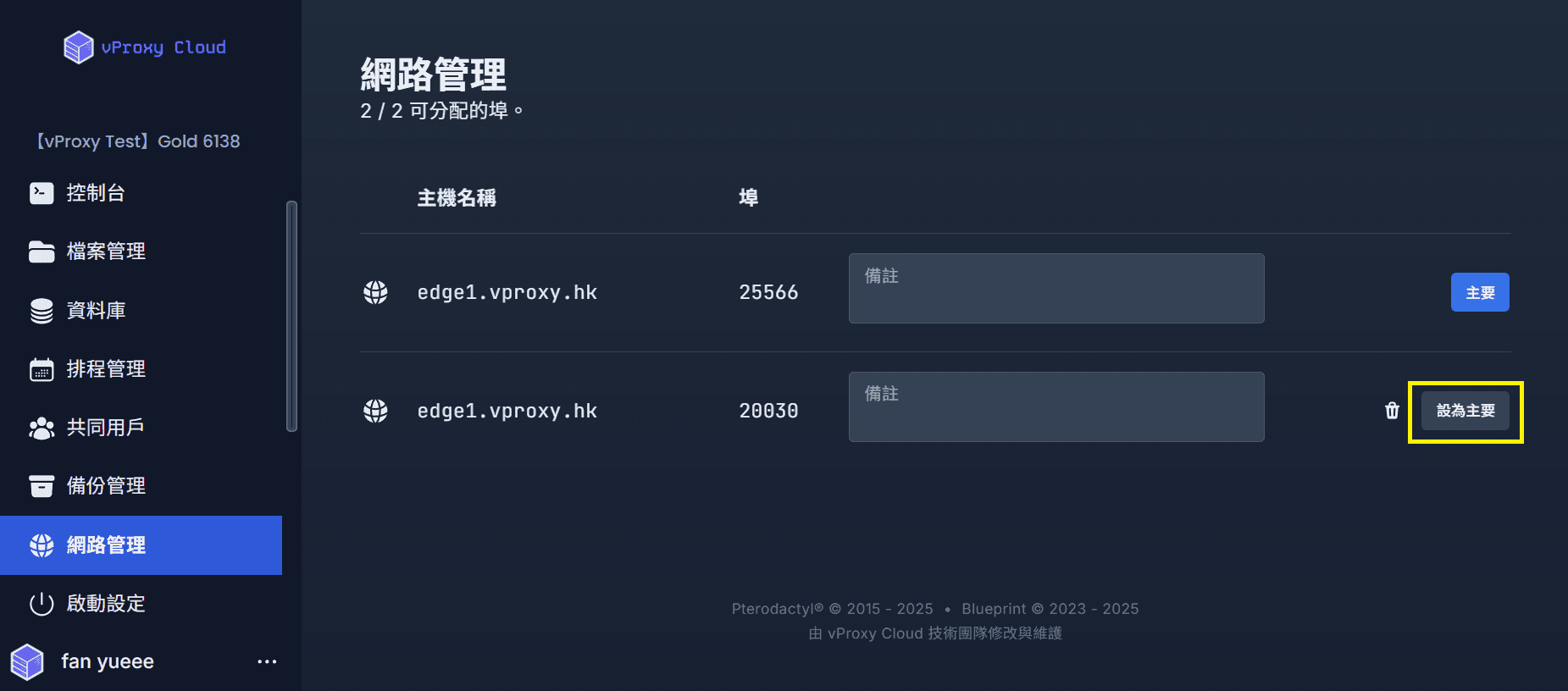The width and height of the screenshot is (1568, 691).
Task: Click the 排程管理 calendar icon
Action: [x=42, y=369]
